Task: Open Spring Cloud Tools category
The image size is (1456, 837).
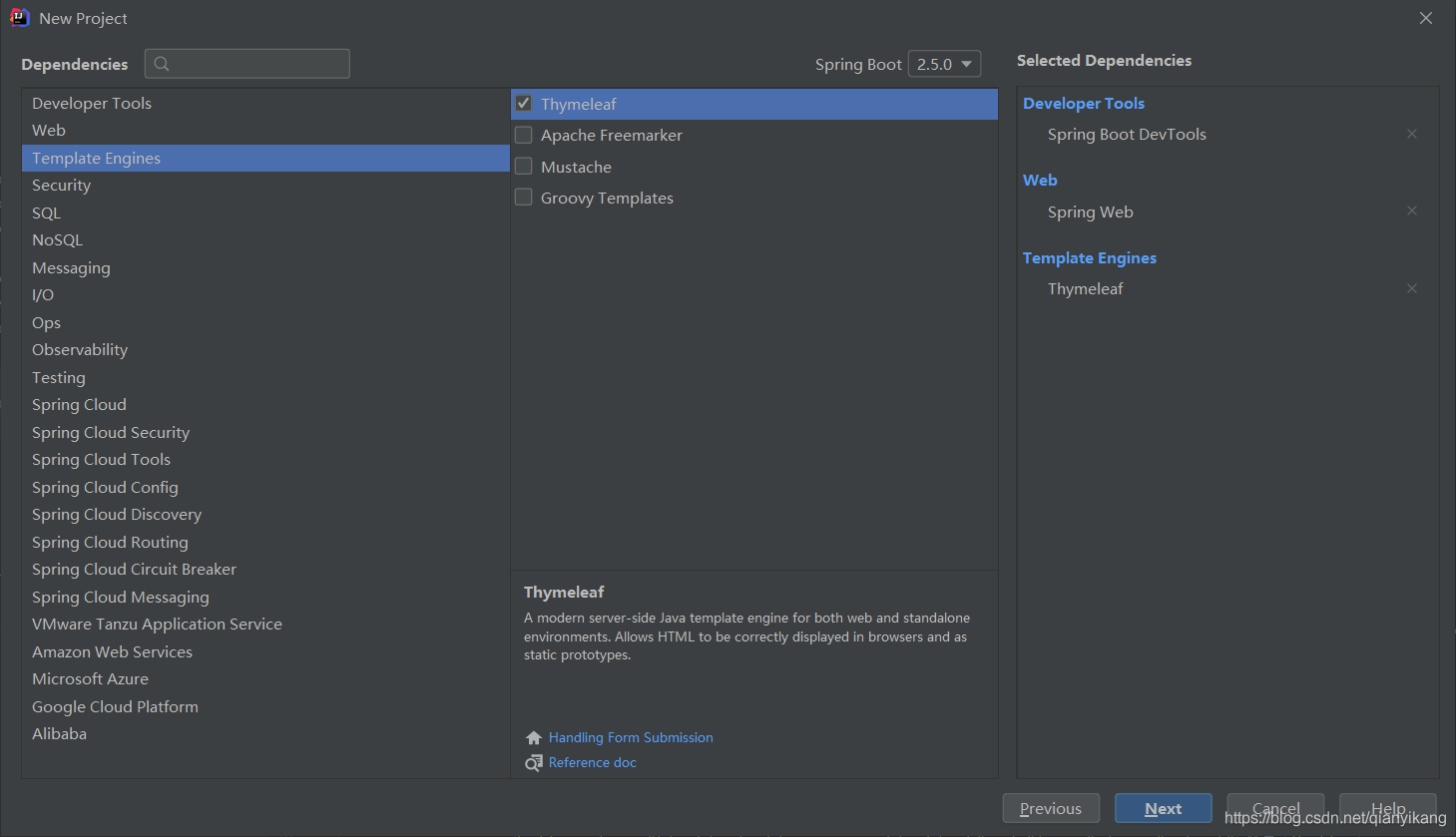Action: [265, 460]
